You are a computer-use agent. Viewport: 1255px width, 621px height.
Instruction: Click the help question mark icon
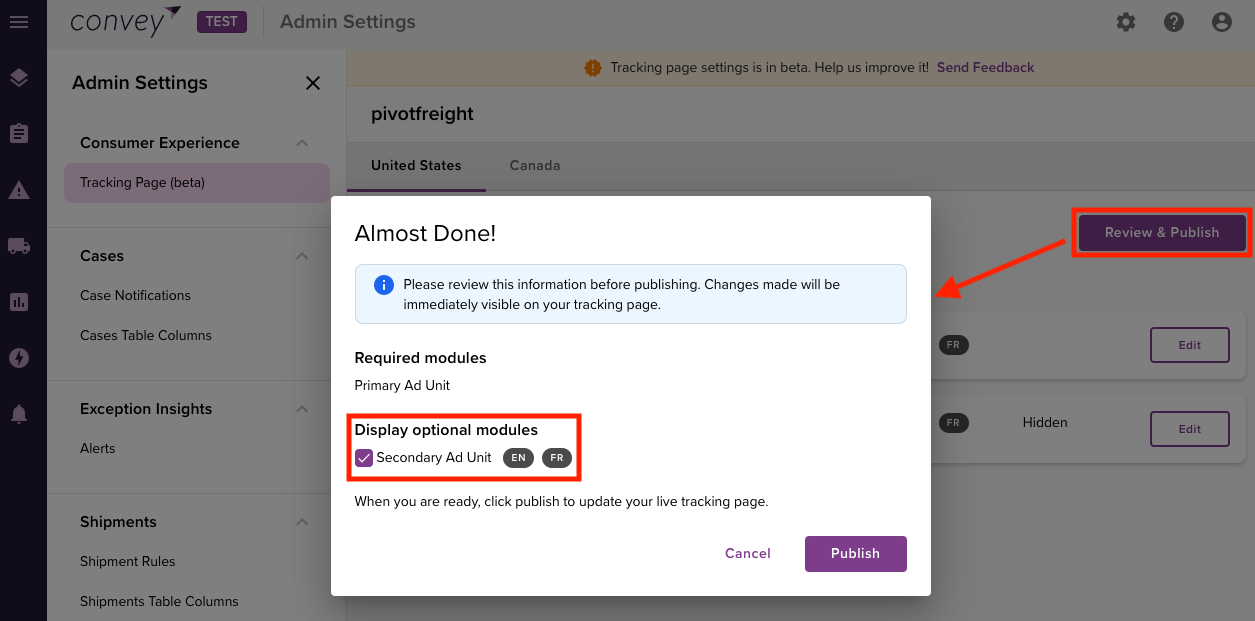(x=1174, y=22)
